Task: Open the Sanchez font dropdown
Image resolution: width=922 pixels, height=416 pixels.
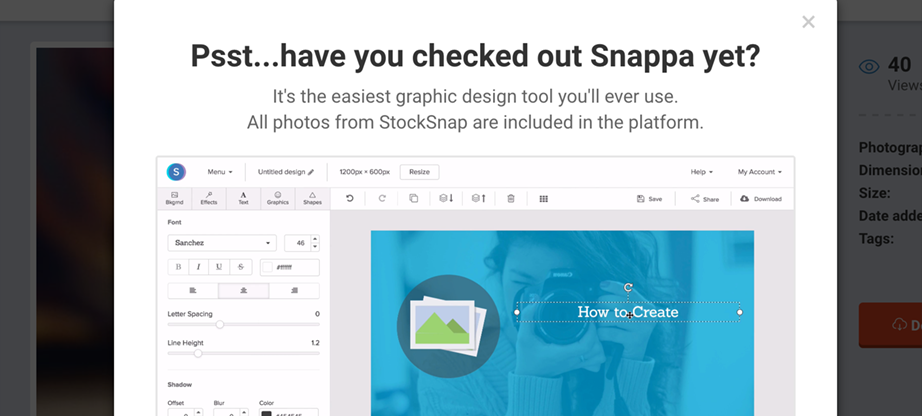Action: 222,243
